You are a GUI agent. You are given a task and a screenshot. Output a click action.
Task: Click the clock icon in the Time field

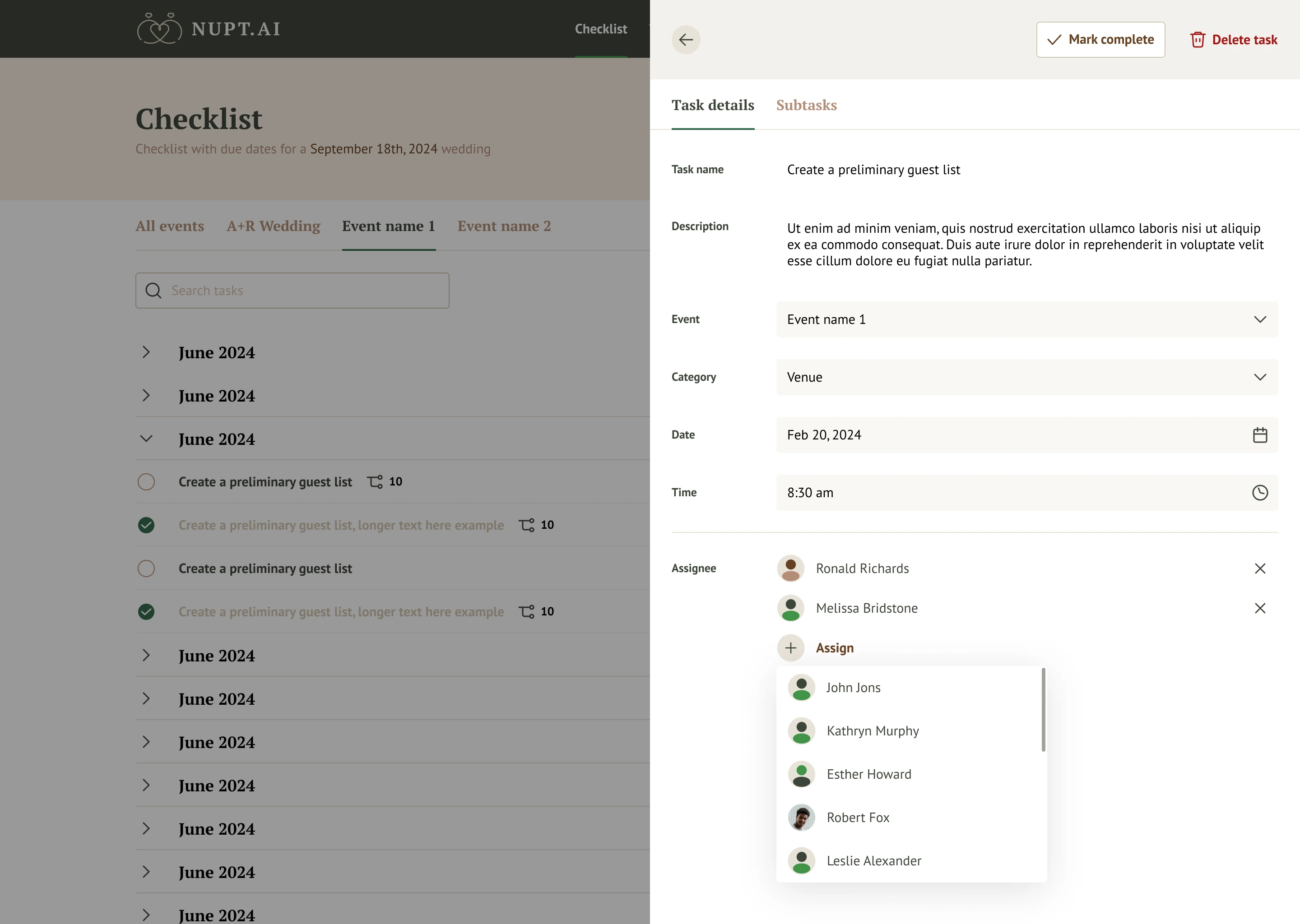coord(1259,493)
